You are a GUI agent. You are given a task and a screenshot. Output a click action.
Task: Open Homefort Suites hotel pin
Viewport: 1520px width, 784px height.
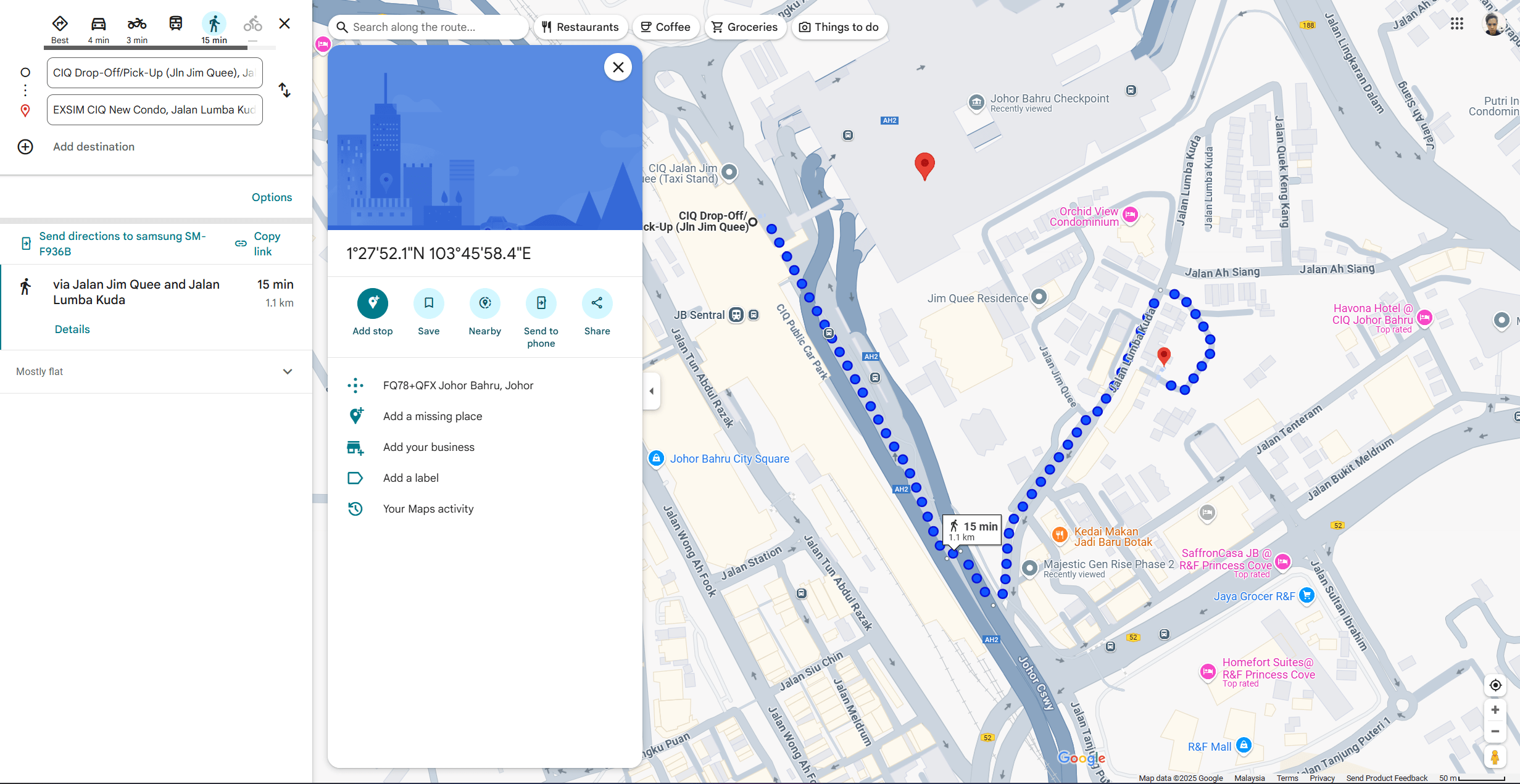[1208, 672]
